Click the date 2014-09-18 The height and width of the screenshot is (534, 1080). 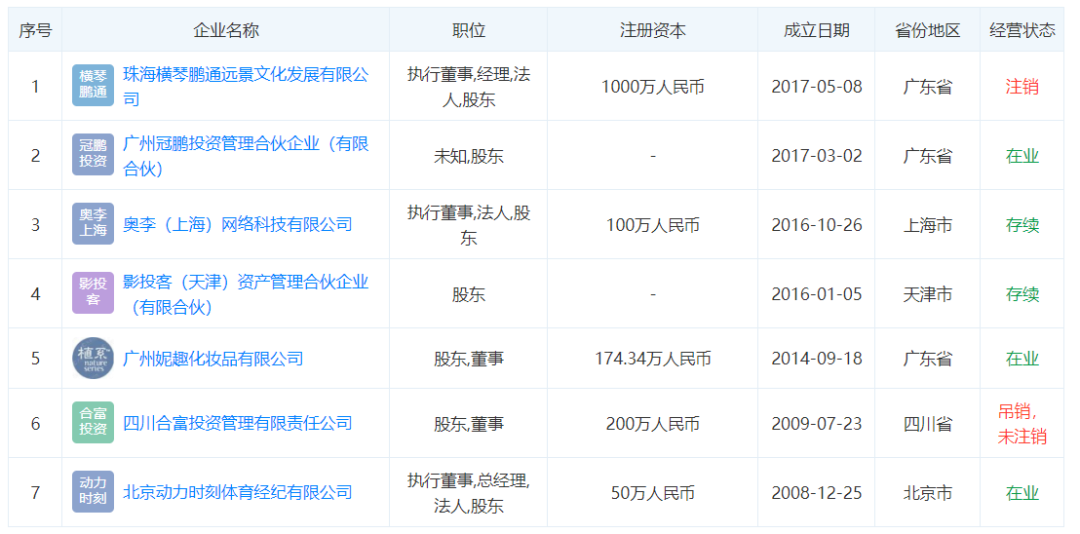point(816,358)
